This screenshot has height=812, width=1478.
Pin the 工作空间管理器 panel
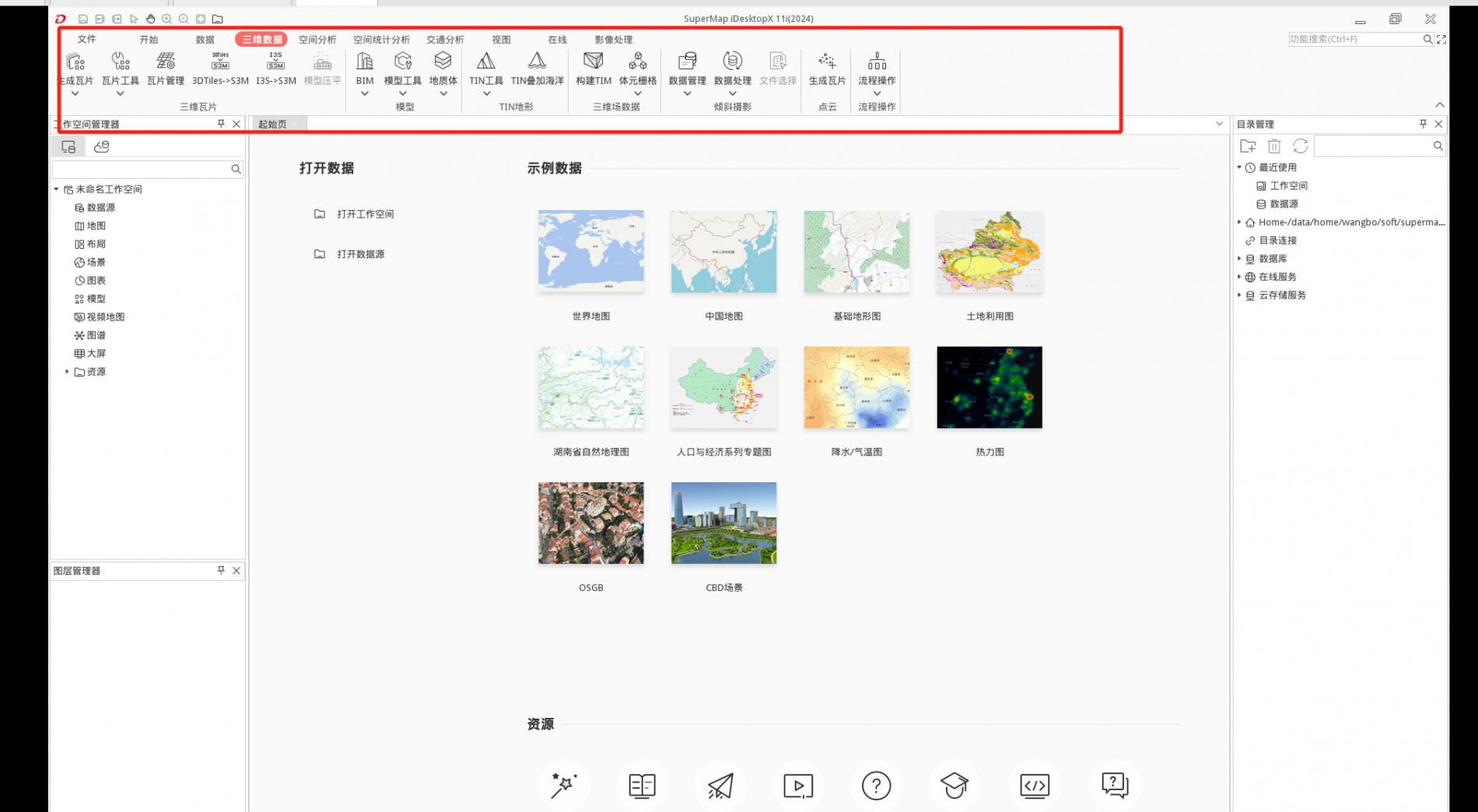221,124
